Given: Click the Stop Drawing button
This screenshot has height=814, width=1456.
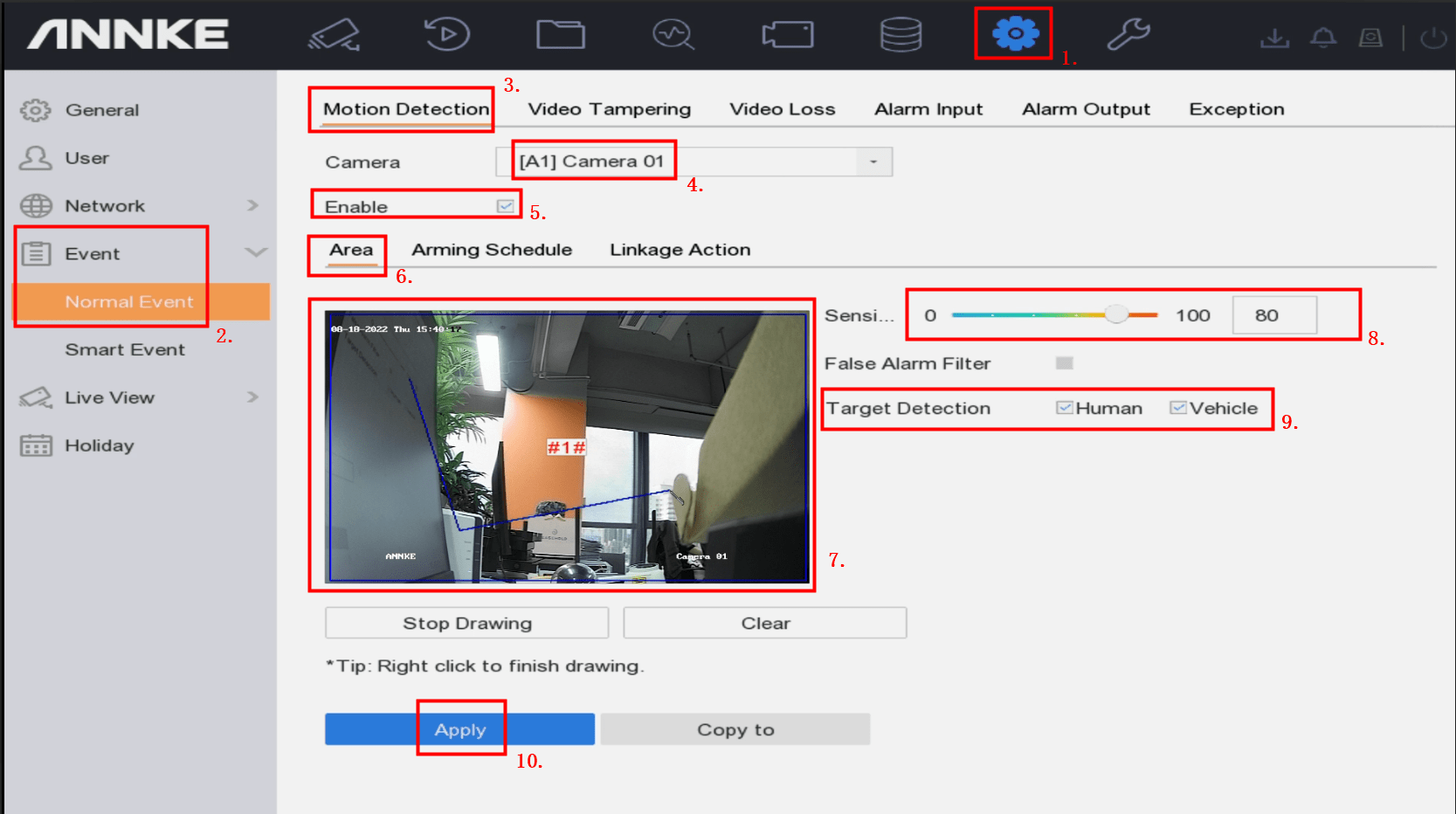Looking at the screenshot, I should (466, 622).
